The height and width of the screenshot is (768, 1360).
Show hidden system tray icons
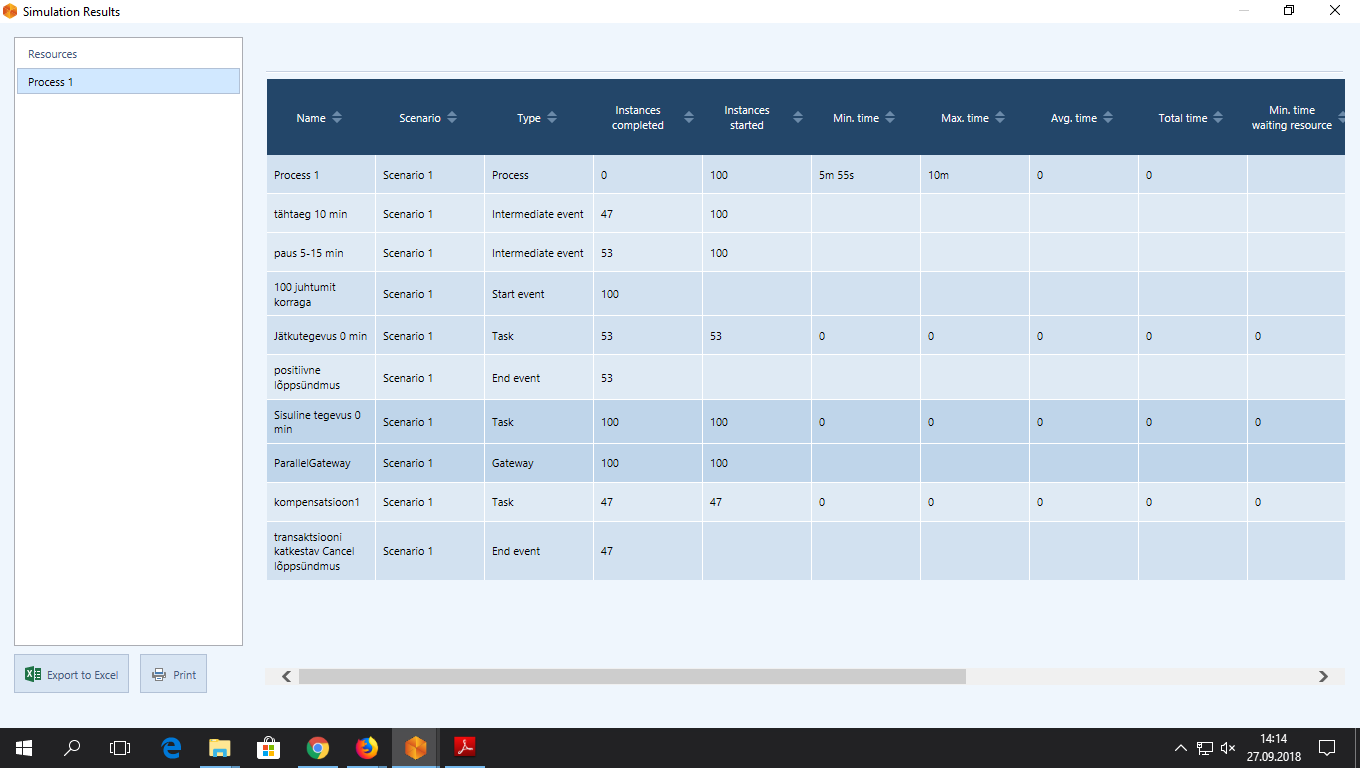(x=1181, y=748)
